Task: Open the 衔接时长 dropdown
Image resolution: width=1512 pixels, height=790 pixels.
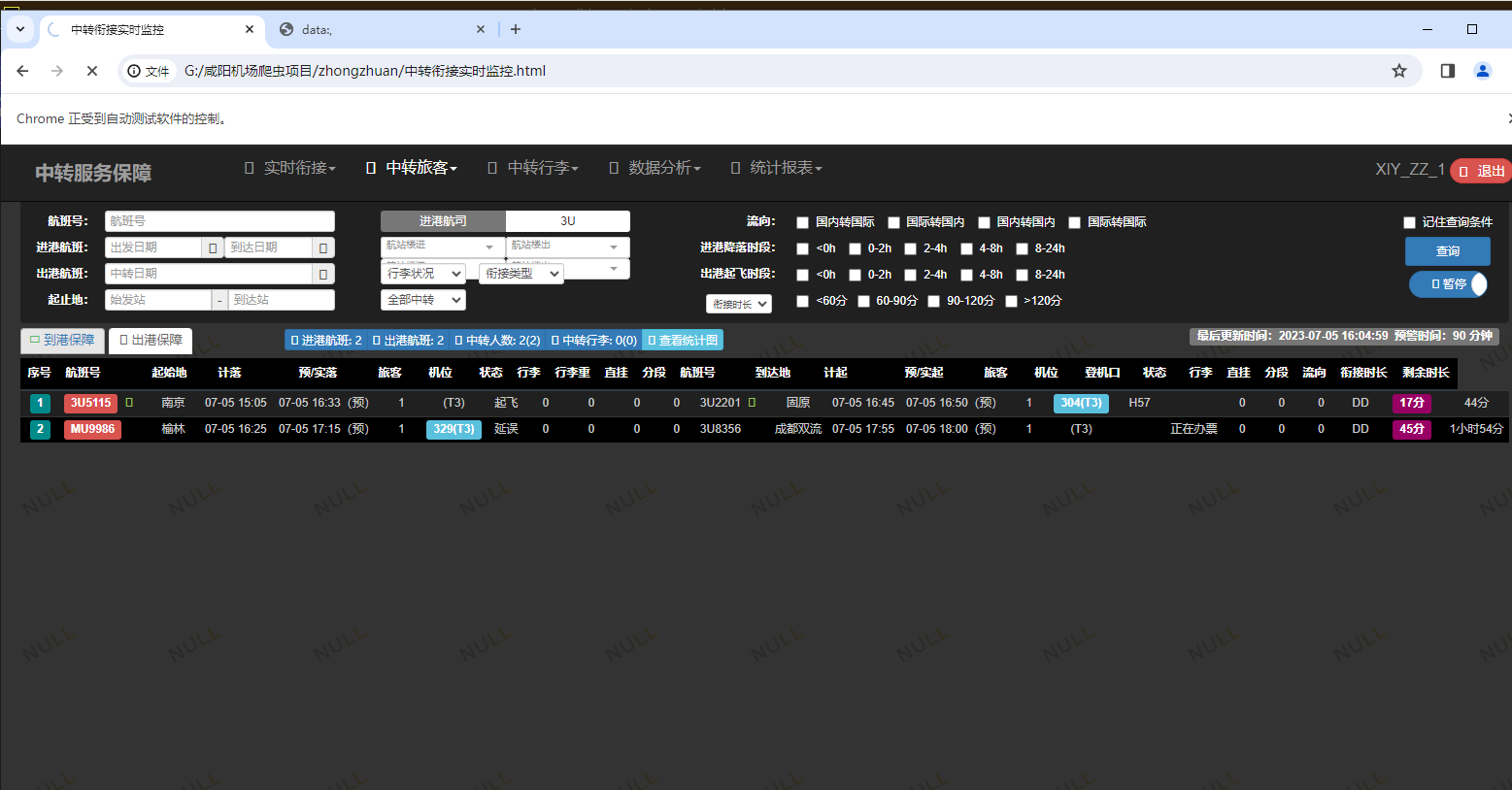Action: pos(739,304)
